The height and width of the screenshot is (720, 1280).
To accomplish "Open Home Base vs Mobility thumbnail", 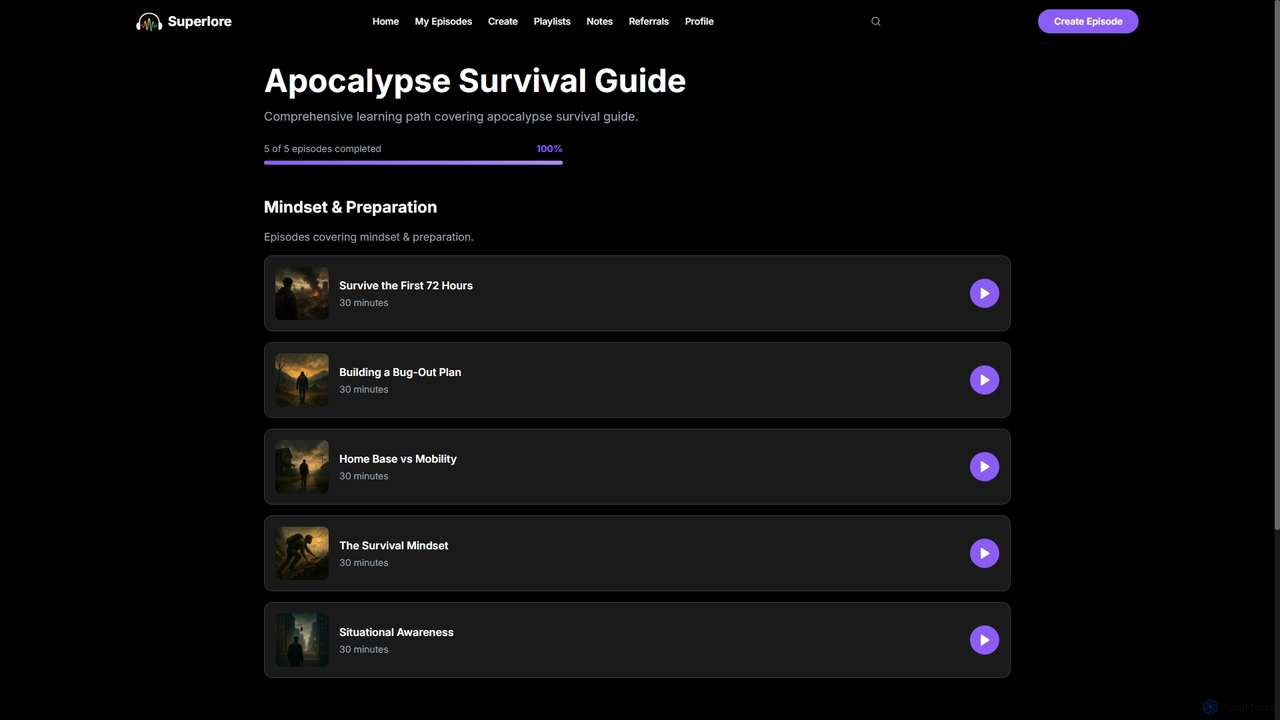I will tap(302, 467).
